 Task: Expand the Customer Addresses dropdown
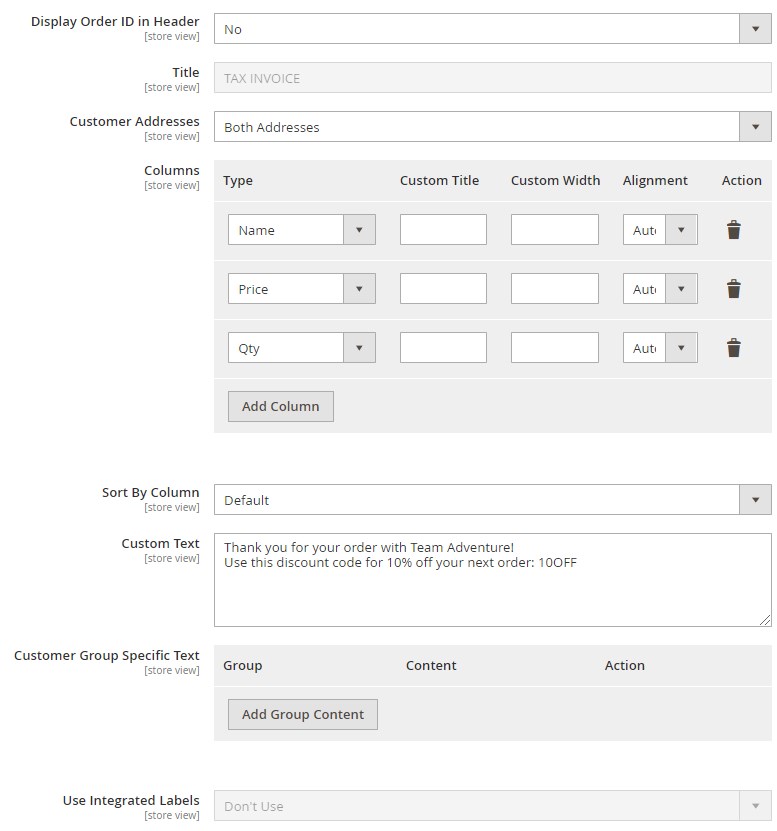pos(492,127)
